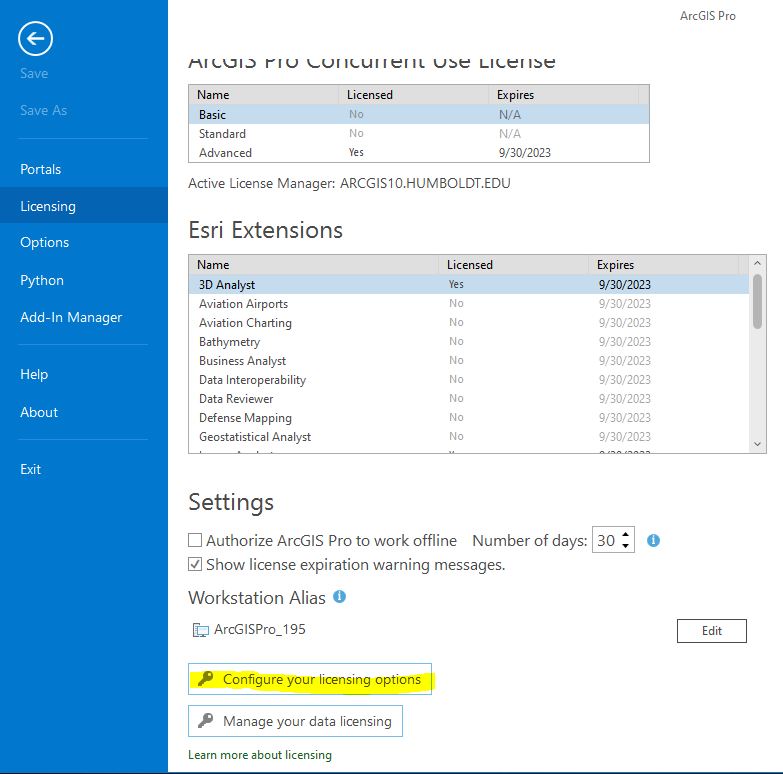Image resolution: width=783 pixels, height=774 pixels.
Task: Decrease number of days with down arrow
Action: click(626, 546)
